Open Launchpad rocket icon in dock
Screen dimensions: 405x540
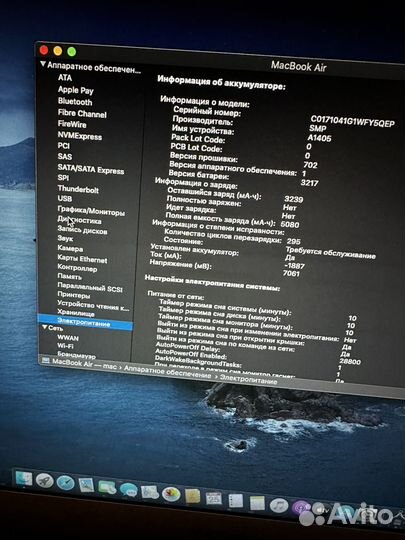(x=45, y=481)
